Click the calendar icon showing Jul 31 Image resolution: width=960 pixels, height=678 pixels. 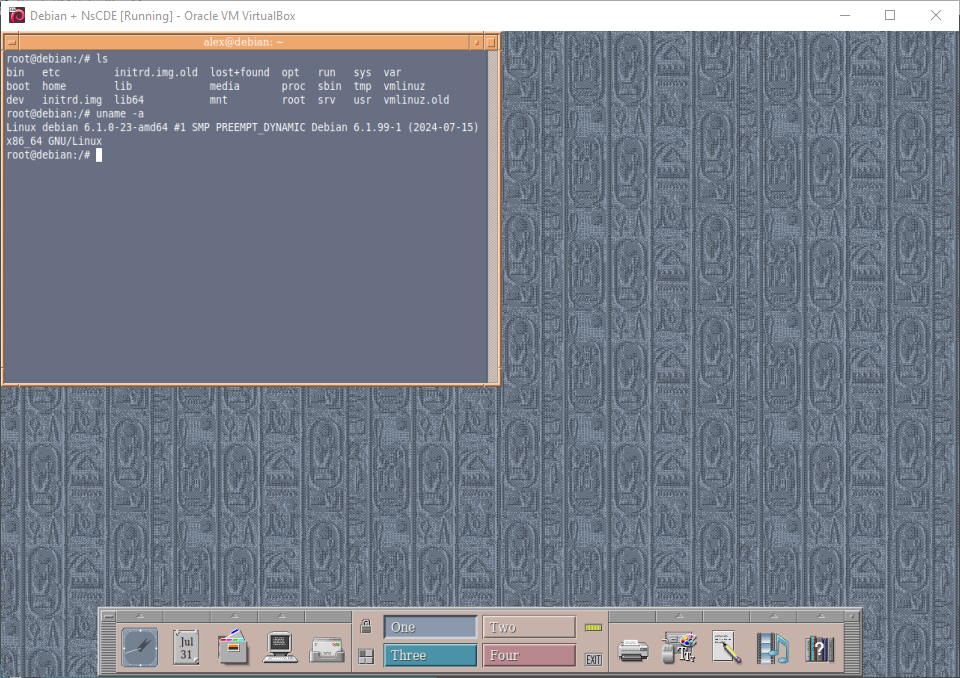[x=186, y=647]
